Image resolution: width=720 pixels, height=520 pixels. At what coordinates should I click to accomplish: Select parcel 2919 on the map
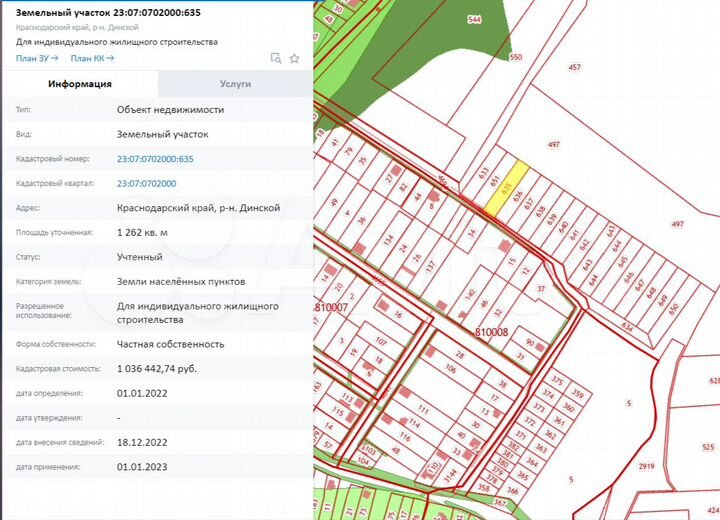tap(646, 466)
